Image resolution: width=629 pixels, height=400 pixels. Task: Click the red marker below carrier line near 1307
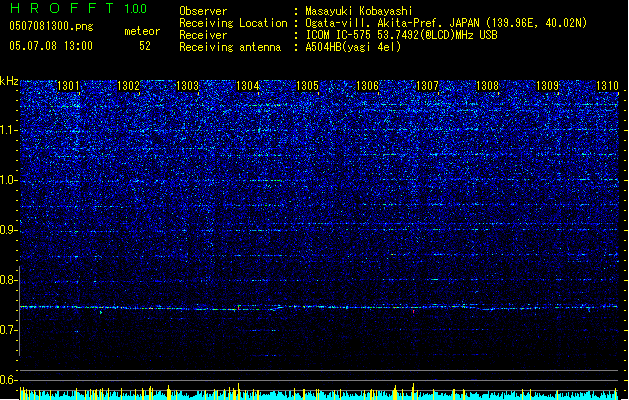coord(414,311)
